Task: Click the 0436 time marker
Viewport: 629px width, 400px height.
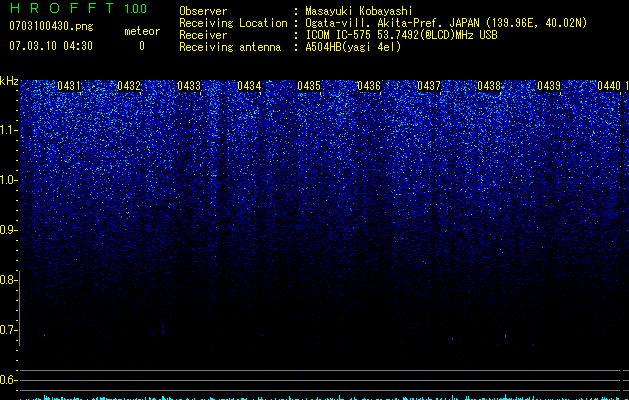Action: (369, 86)
